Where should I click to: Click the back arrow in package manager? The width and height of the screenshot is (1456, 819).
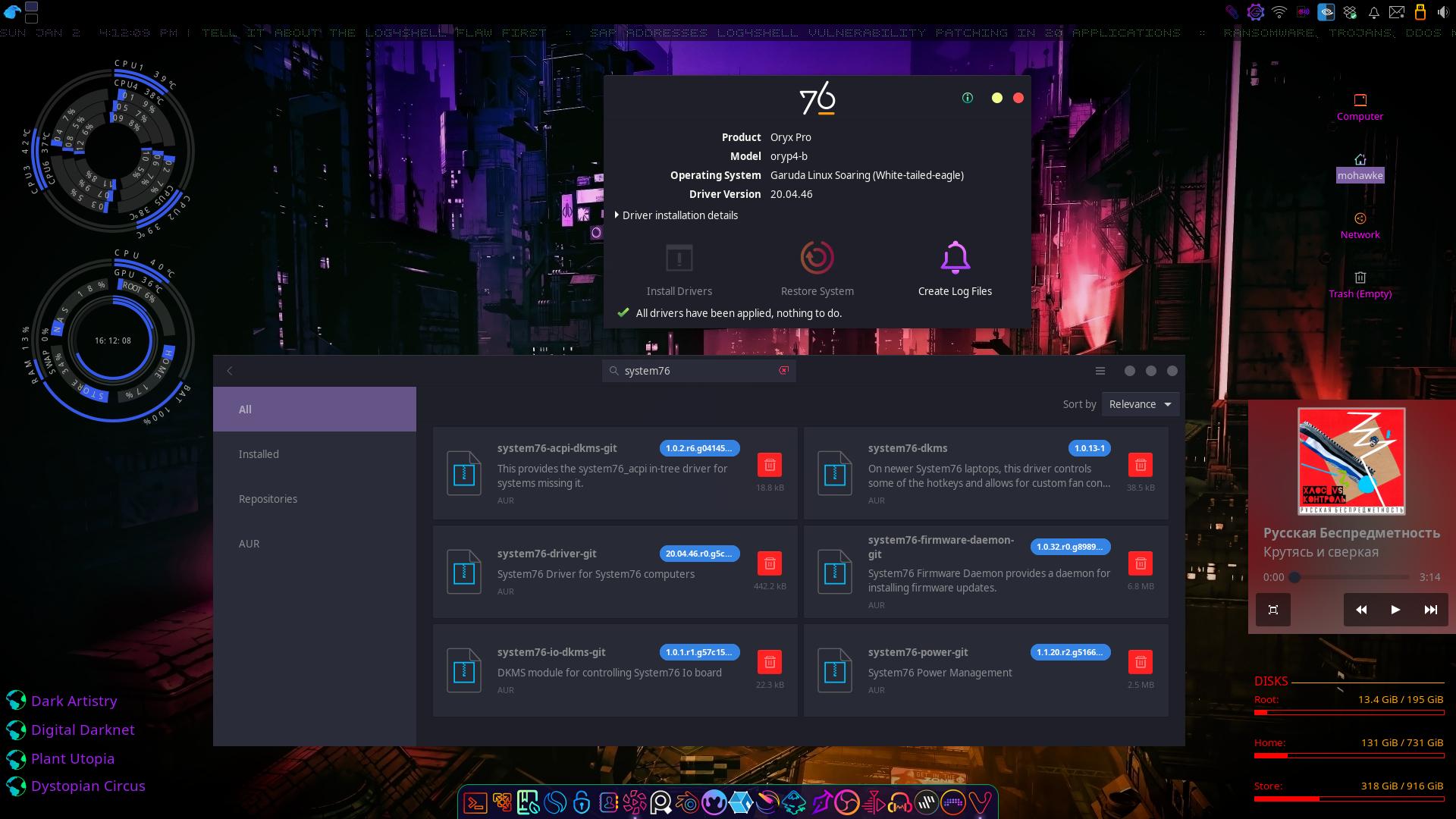(x=230, y=371)
